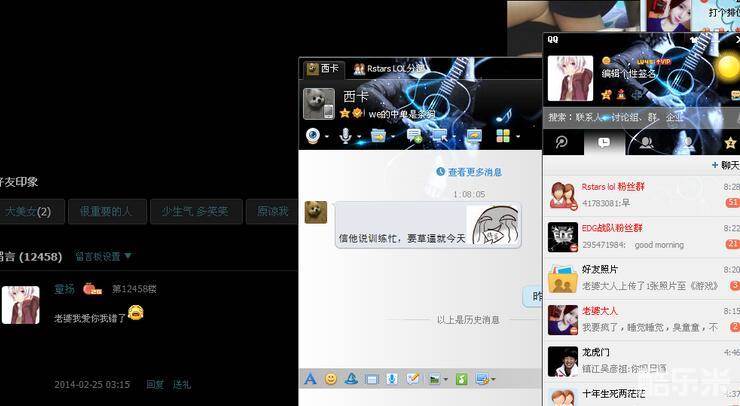The width and height of the screenshot is (740, 406).
Task: Switch to the recent conversations tab
Action: (x=604, y=143)
